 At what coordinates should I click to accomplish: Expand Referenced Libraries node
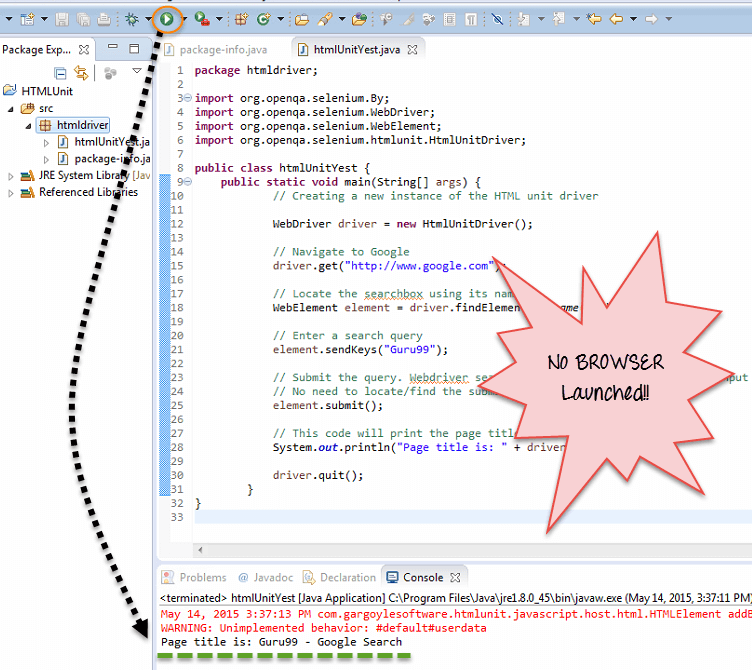pos(11,193)
